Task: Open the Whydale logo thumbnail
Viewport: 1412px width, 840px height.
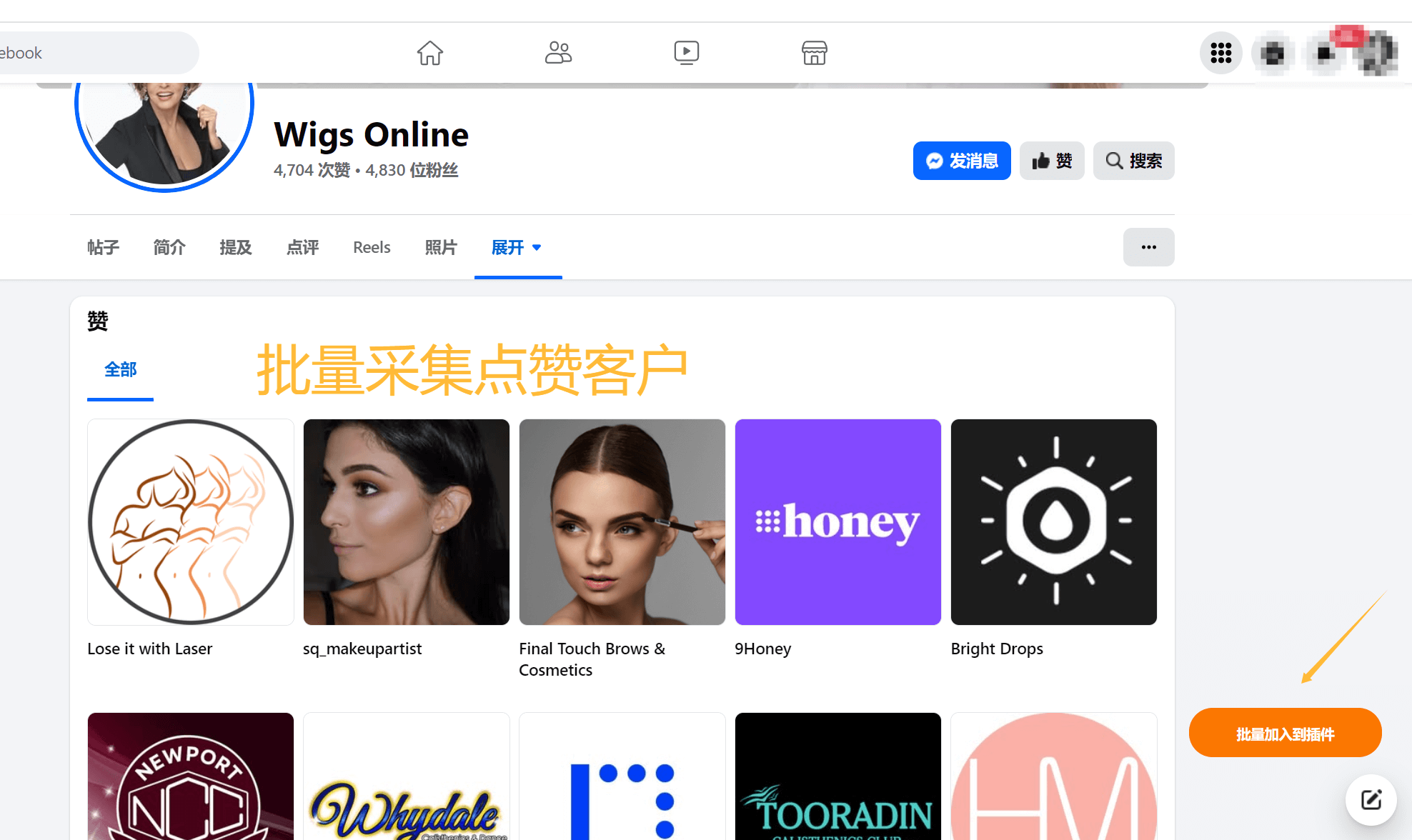Action: [407, 776]
